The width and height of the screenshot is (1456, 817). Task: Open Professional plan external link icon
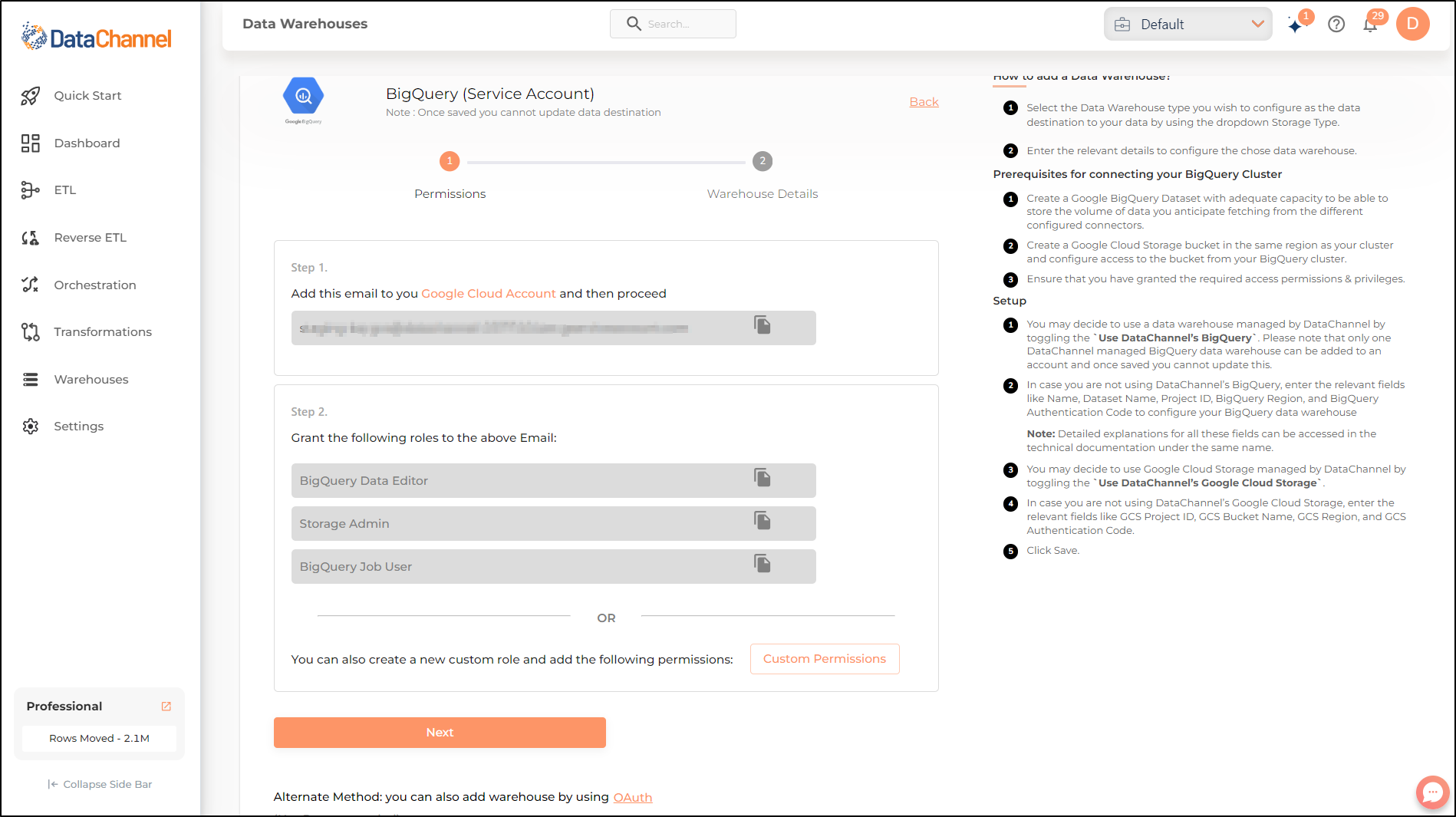[166, 707]
